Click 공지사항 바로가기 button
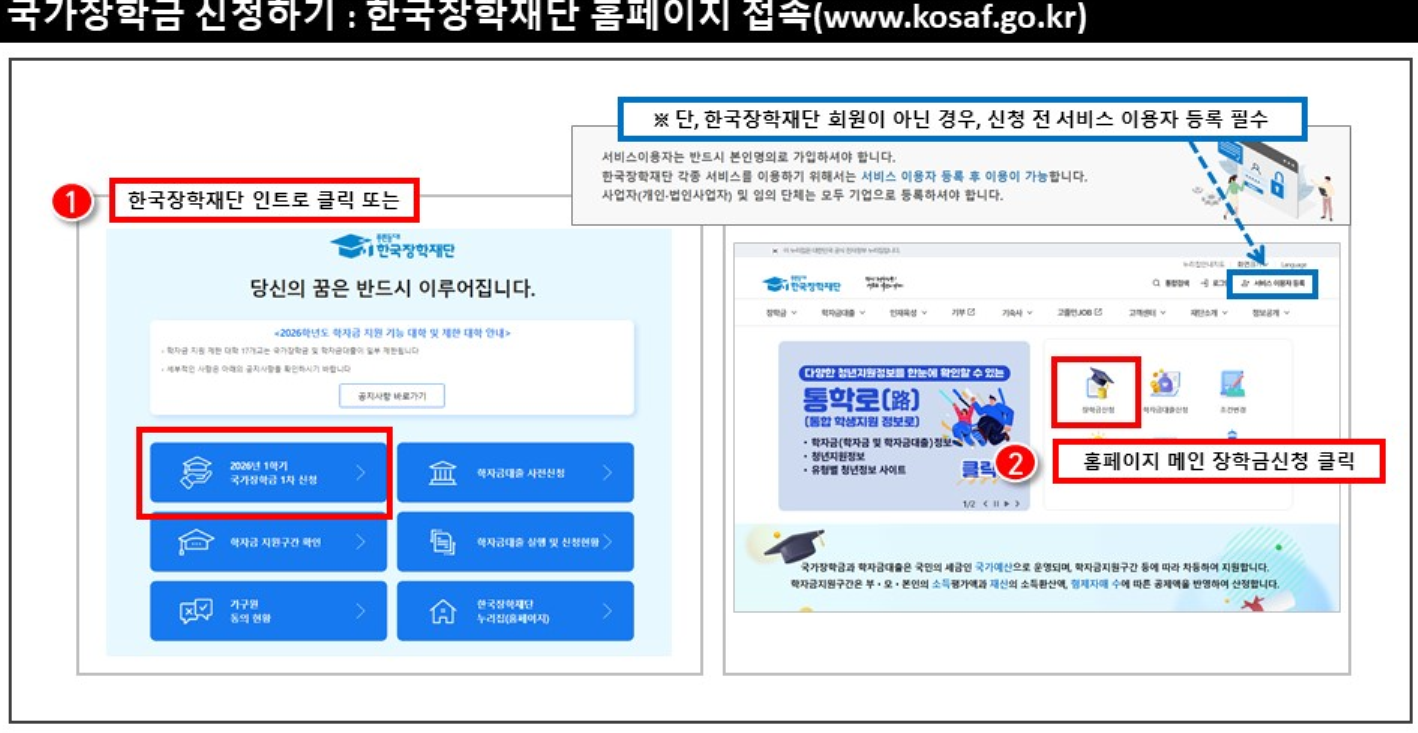The height and width of the screenshot is (733, 1418). click(x=392, y=396)
